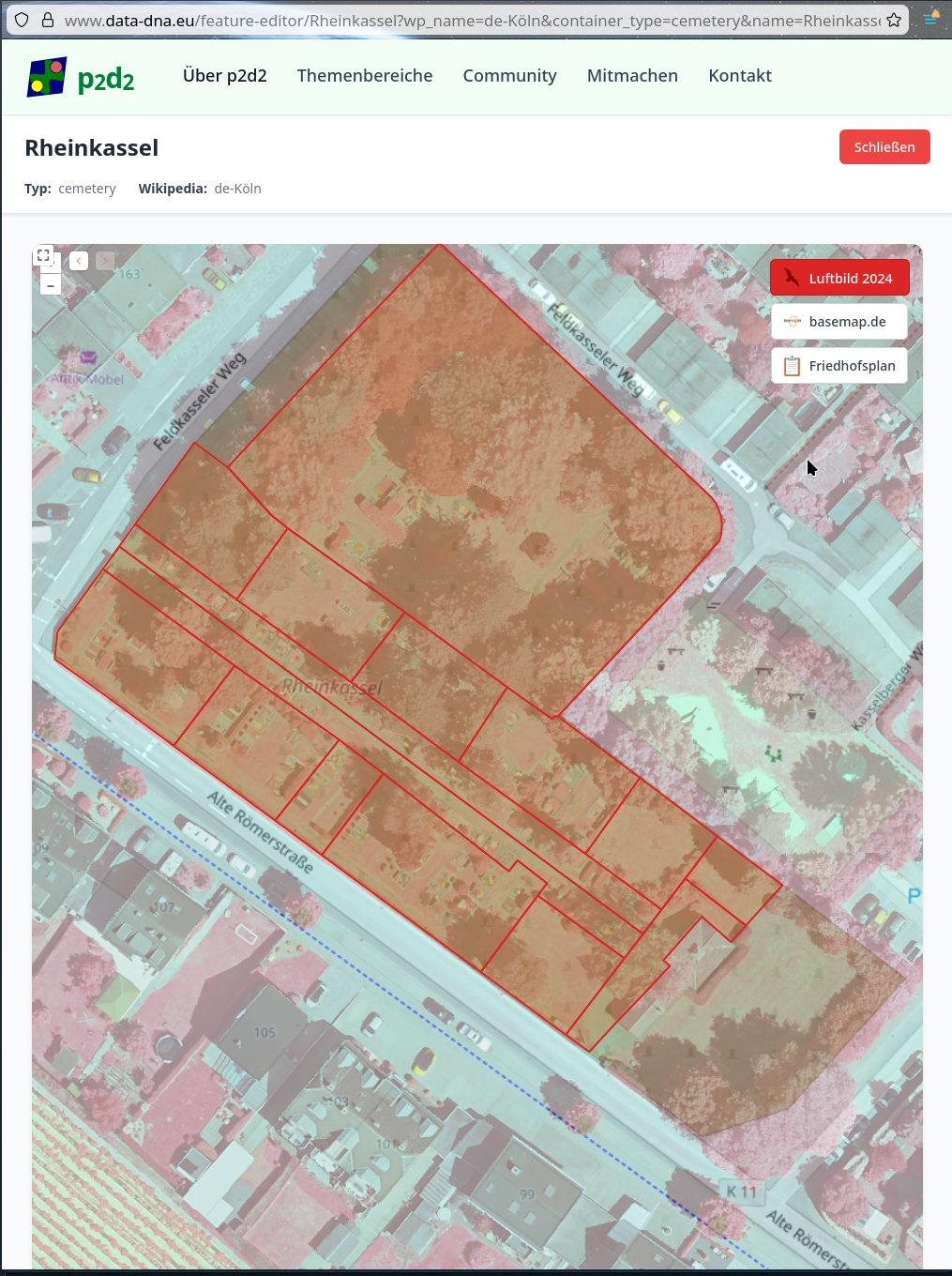Open the de-Köln Wikipedia link
The width and height of the screenshot is (952, 1276).
coord(236,188)
